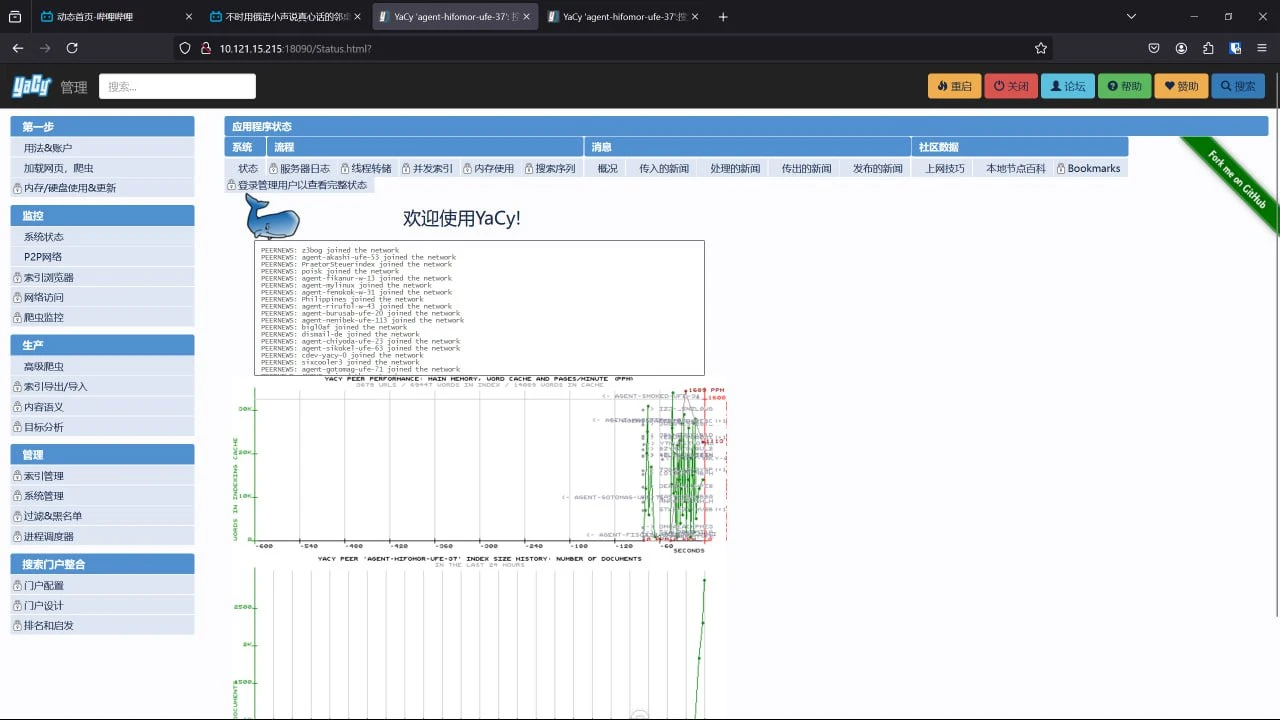Viewport: 1280px width, 720px height.
Task: Open 加载网页, 爬虫 in the sidebar
Action: pyautogui.click(x=102, y=168)
